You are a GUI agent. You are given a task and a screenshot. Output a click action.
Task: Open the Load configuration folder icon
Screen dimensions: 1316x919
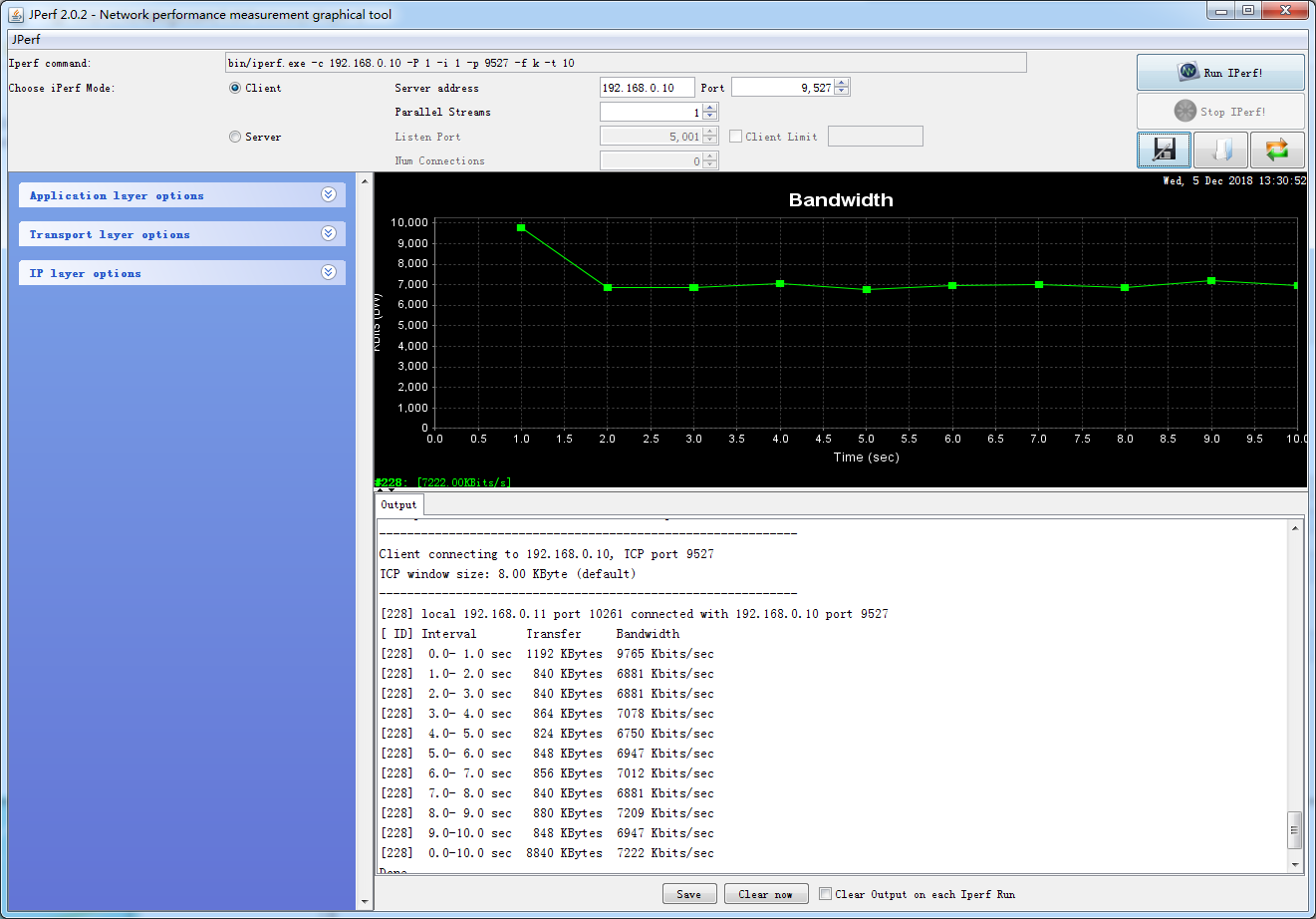[x=1220, y=150]
